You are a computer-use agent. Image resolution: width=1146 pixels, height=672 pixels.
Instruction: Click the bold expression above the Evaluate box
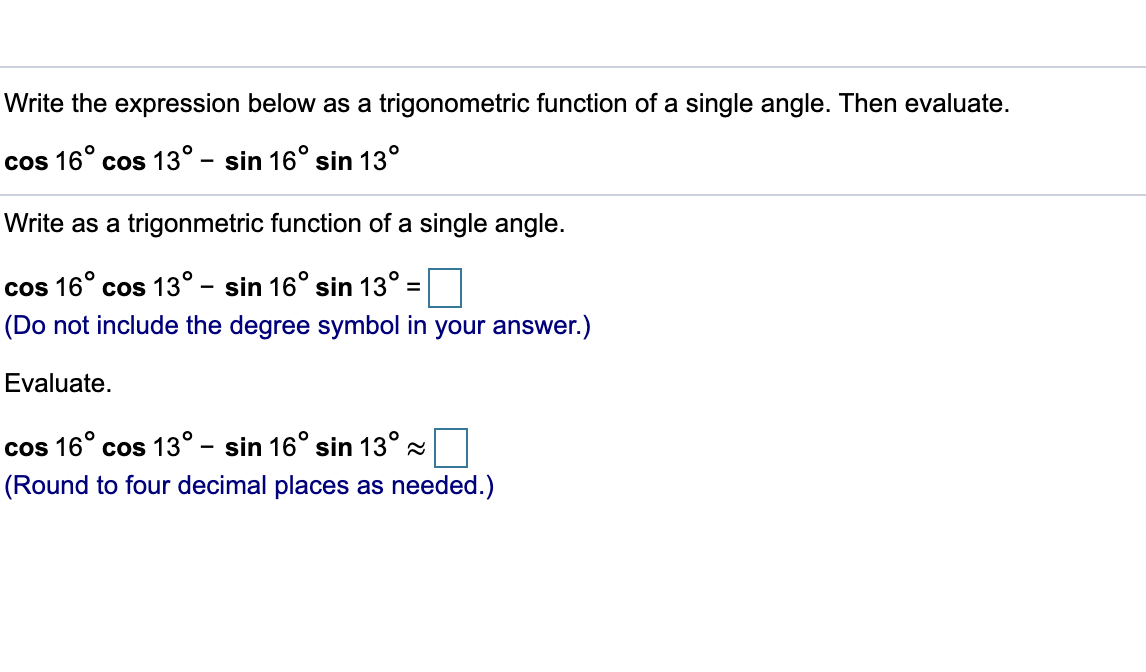(200, 447)
